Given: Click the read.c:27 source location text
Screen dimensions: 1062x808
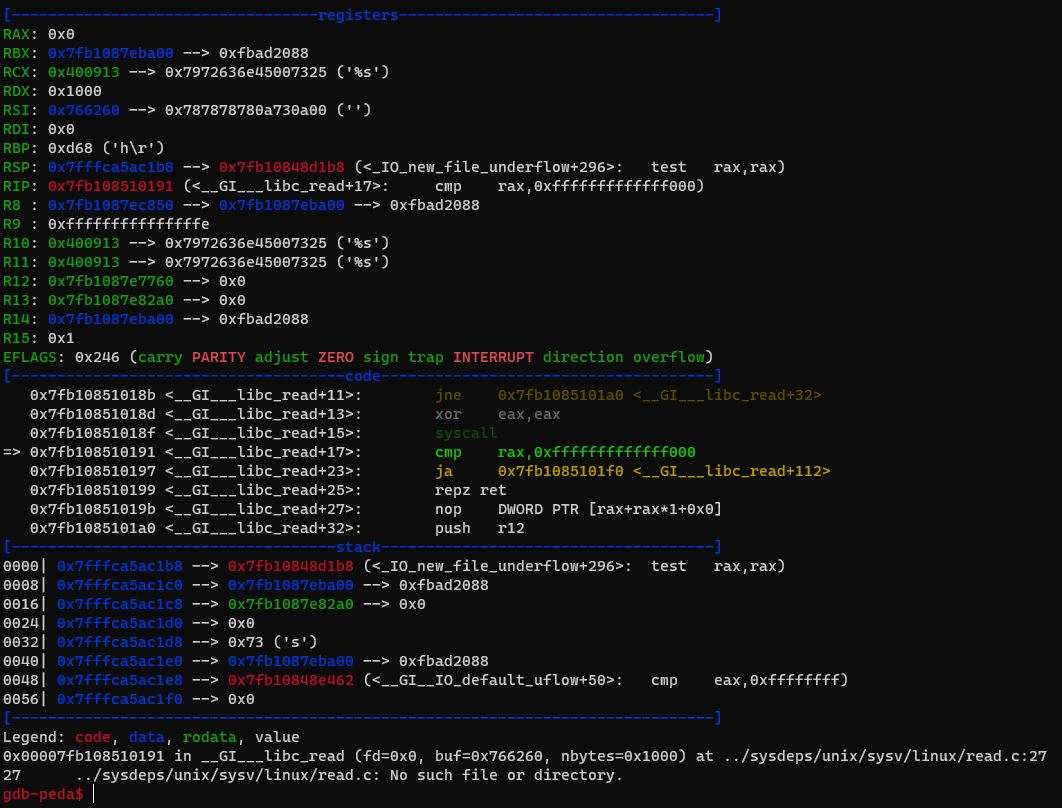Looking at the screenshot, I should 885,756.
